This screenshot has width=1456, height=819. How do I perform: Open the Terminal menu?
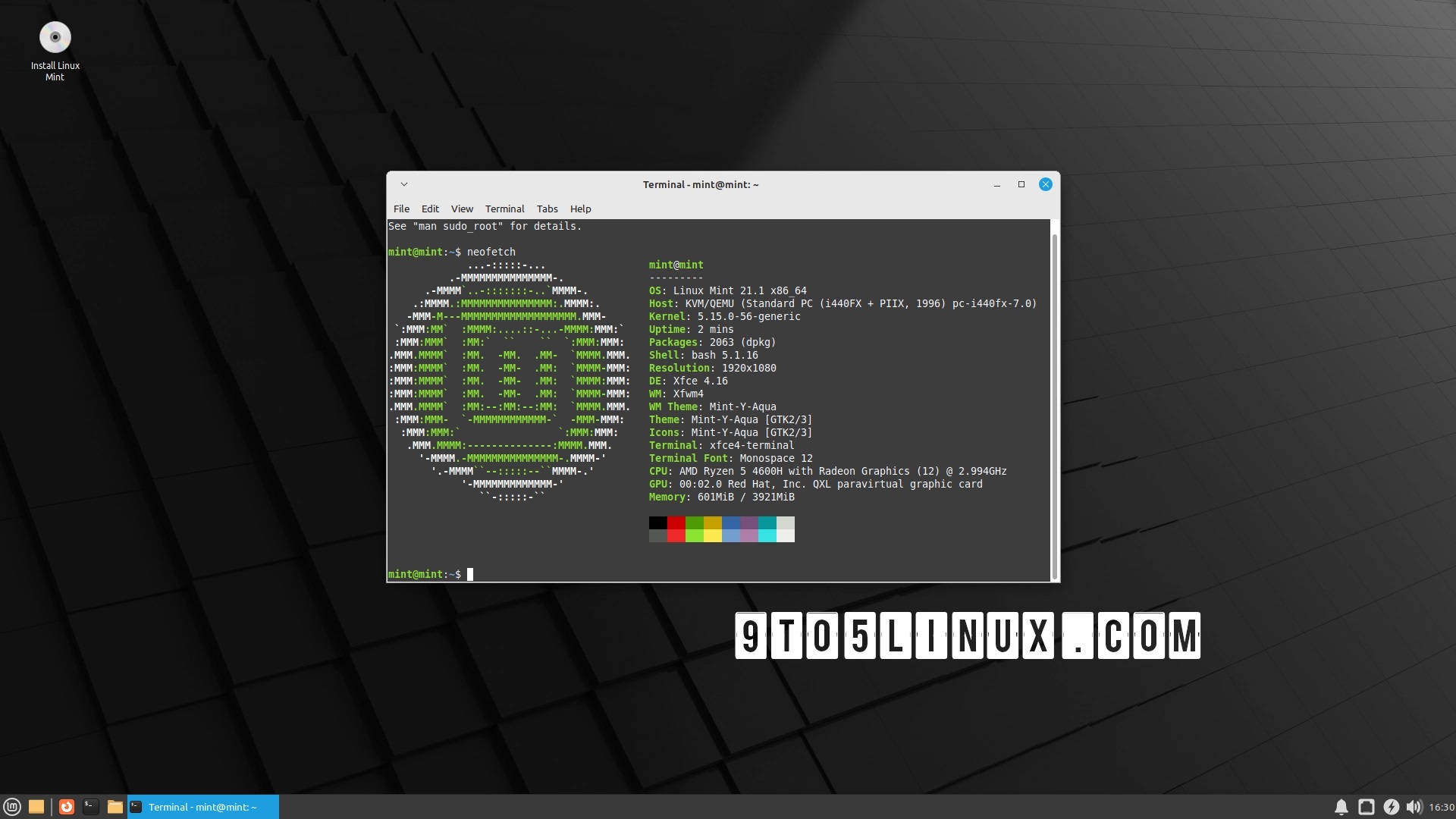pyautogui.click(x=504, y=209)
